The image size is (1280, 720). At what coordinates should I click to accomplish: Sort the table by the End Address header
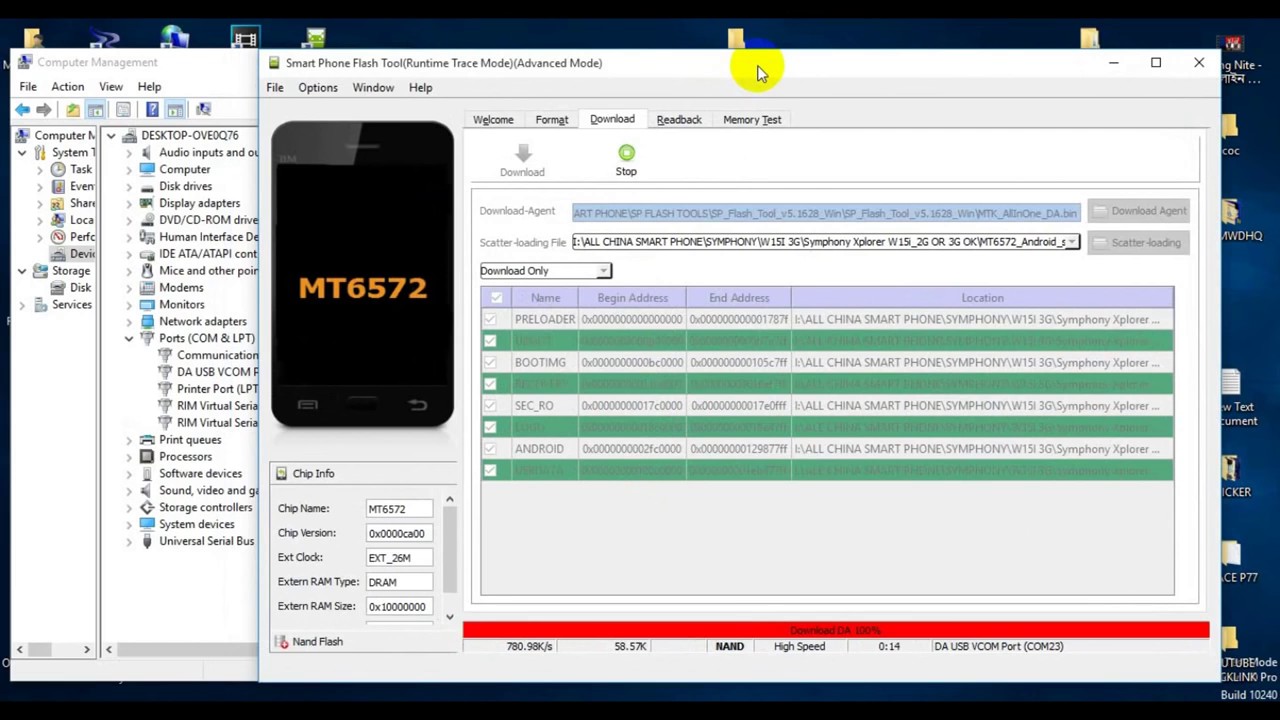pyautogui.click(x=739, y=298)
